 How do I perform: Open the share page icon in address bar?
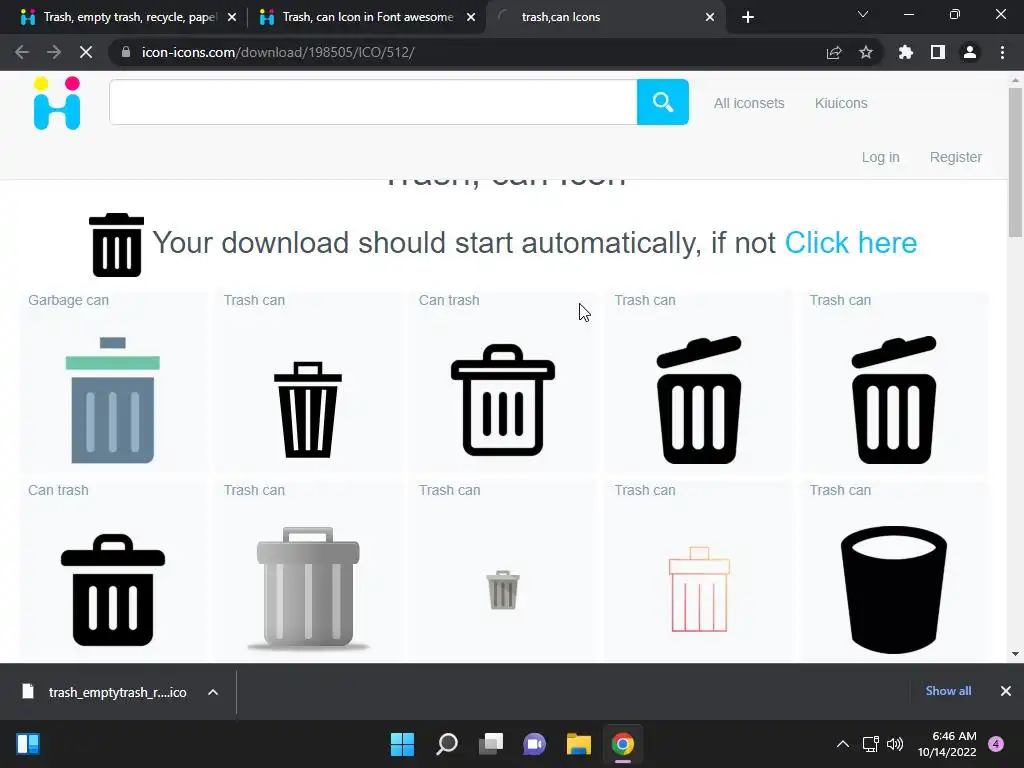[834, 52]
